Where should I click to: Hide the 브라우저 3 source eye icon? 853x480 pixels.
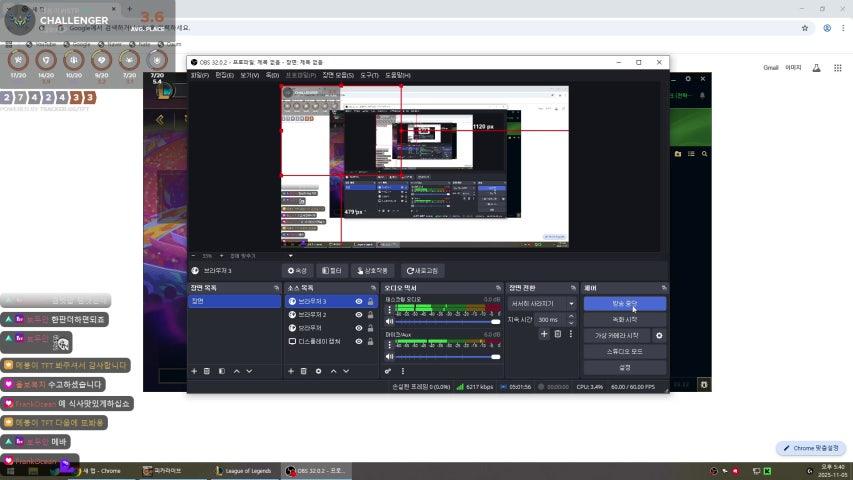point(358,301)
